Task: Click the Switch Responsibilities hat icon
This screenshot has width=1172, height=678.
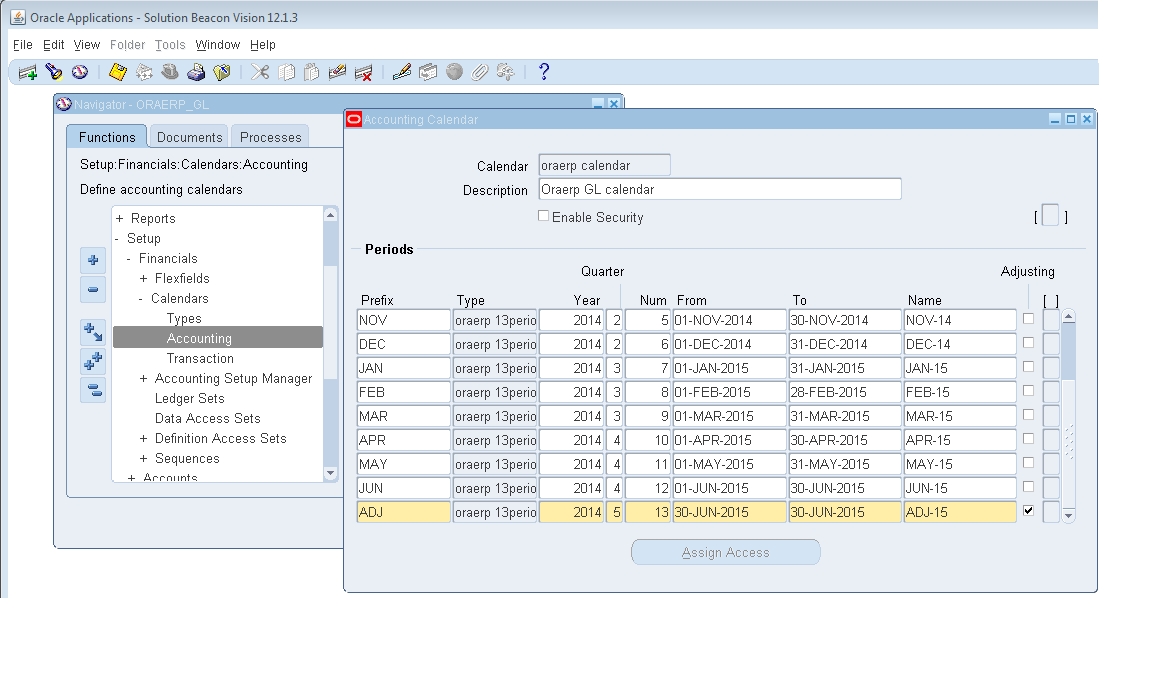Action: click(x=170, y=72)
